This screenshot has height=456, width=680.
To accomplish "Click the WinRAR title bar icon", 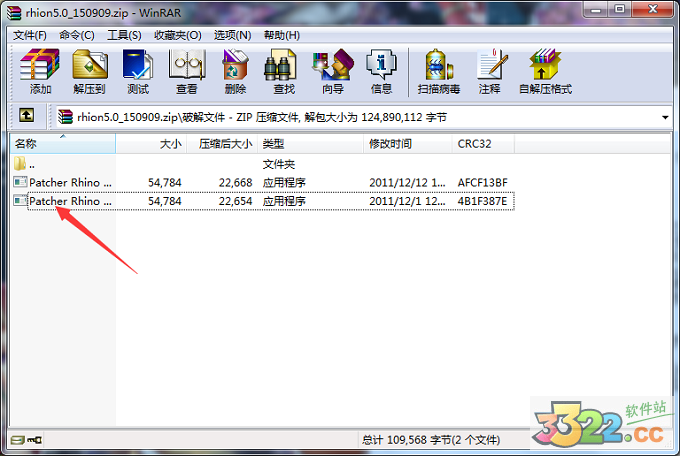I will [x=13, y=13].
